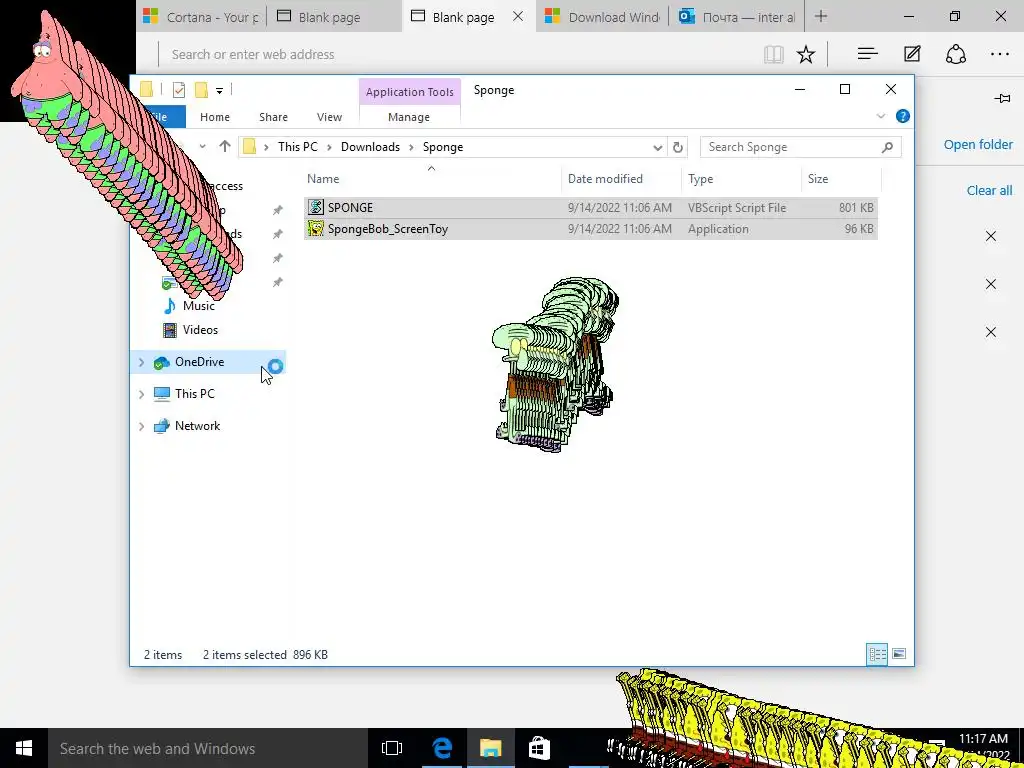Select the SpongeBob_ScreenToy application icon

point(316,229)
